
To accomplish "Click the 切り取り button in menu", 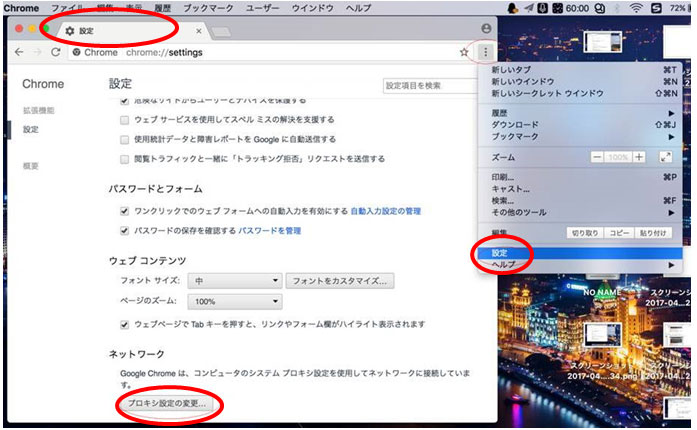I will (585, 233).
